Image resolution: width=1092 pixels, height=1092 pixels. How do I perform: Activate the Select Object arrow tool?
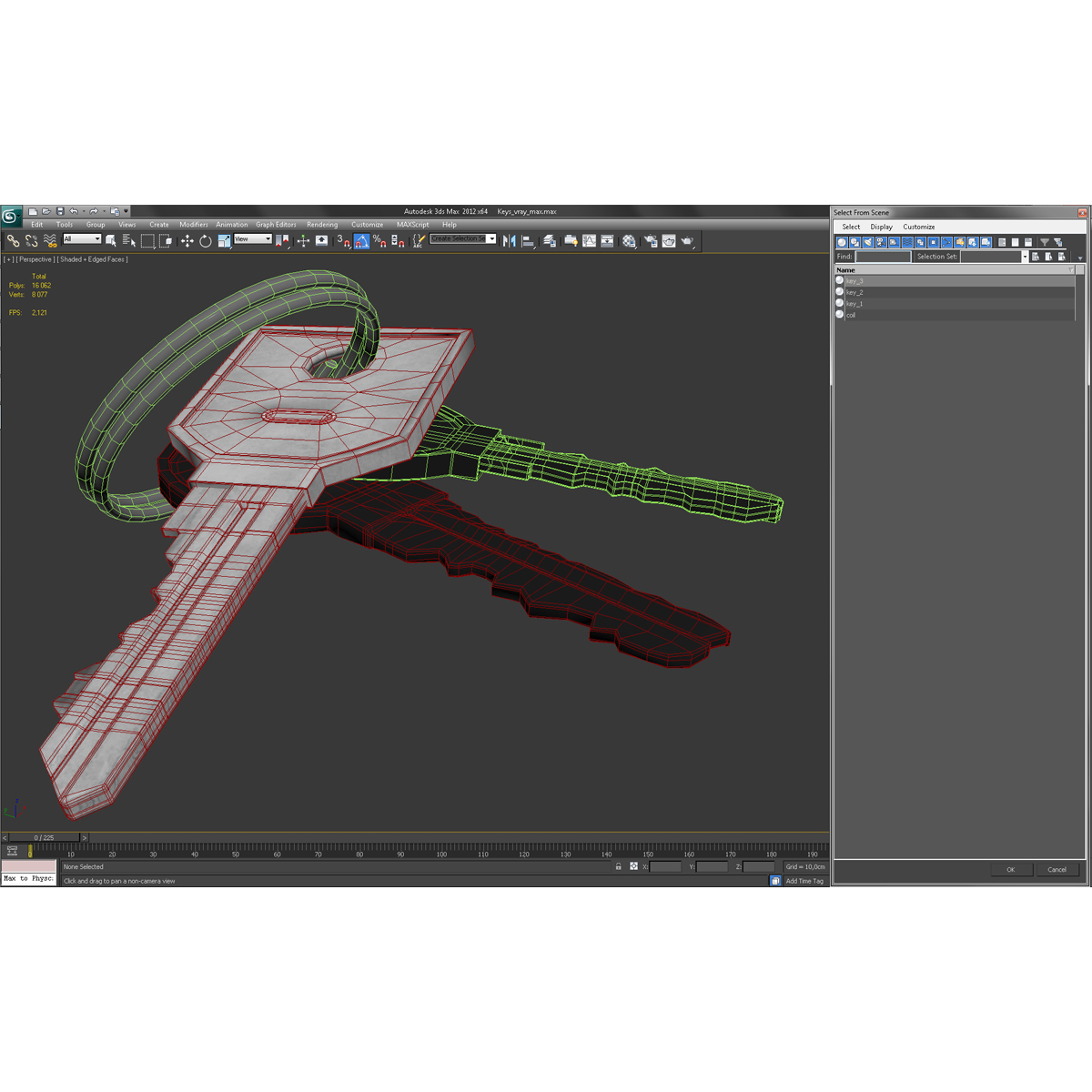click(x=110, y=240)
